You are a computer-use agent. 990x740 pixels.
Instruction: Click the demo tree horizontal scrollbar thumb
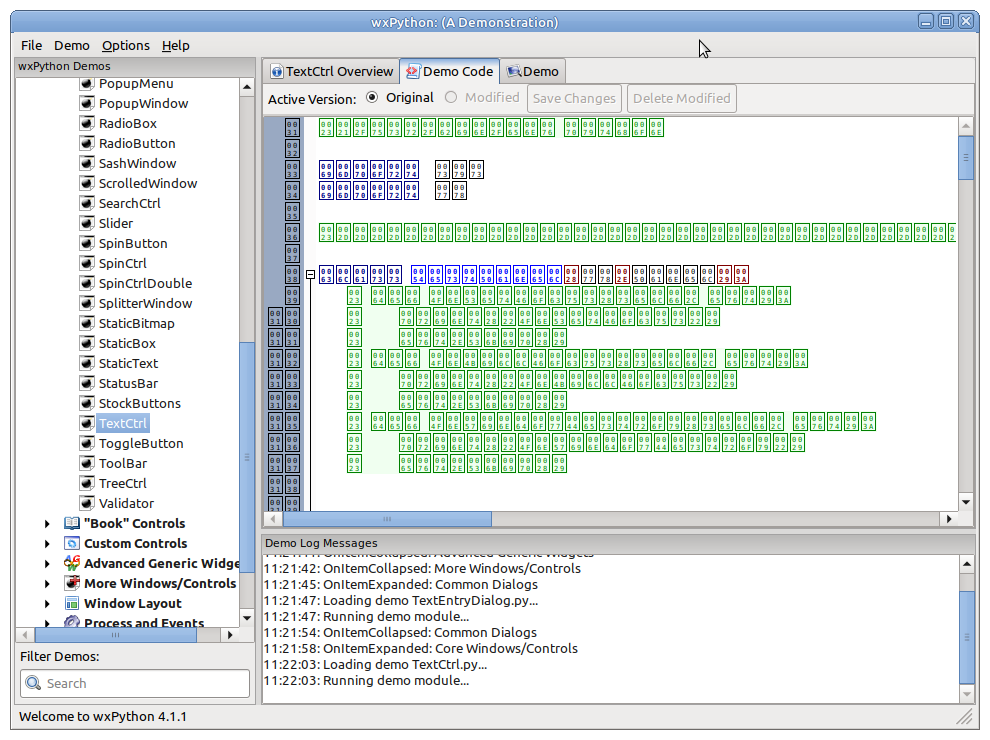[x=116, y=635]
